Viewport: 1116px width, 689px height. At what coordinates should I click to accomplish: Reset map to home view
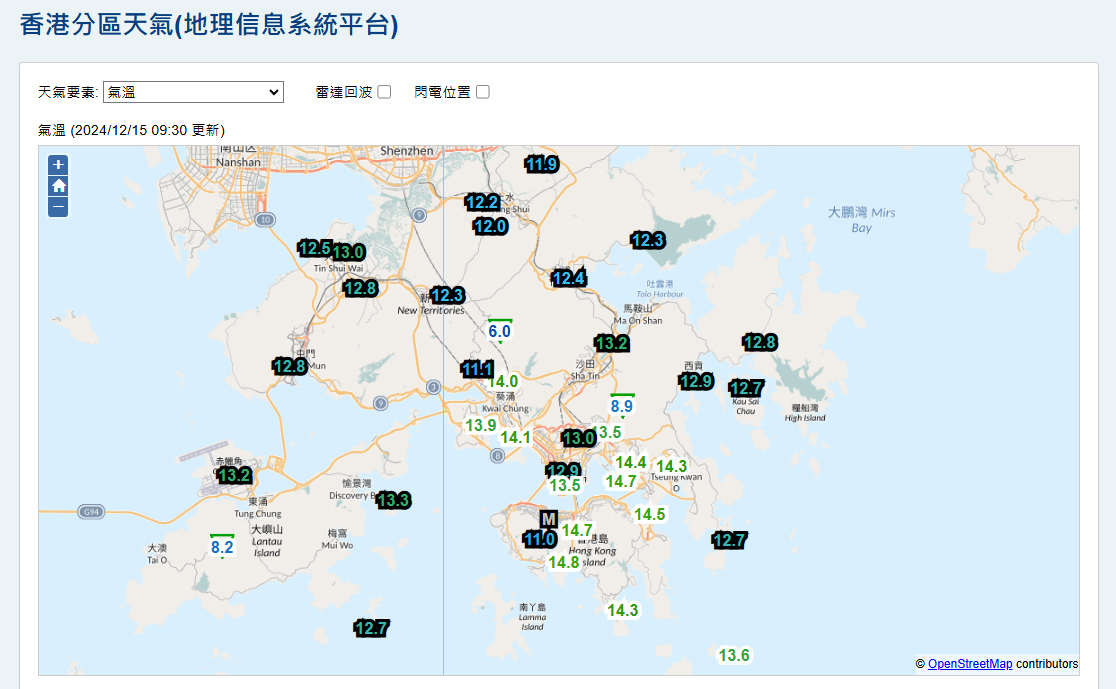point(59,186)
